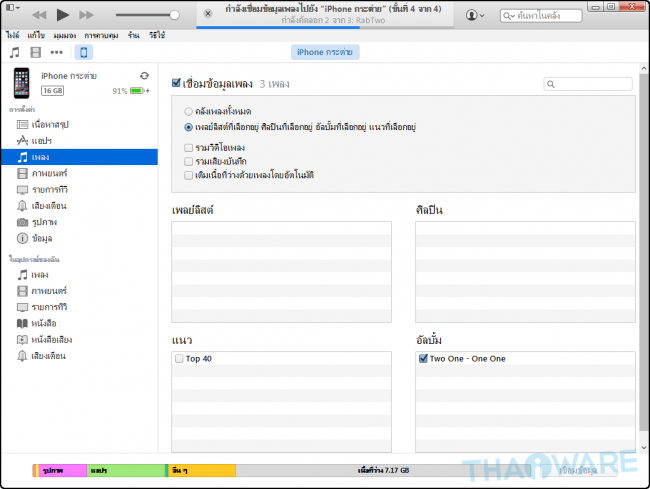Open ภาพยนตร์ in settings sidebar
The height and width of the screenshot is (489, 650).
42,173
